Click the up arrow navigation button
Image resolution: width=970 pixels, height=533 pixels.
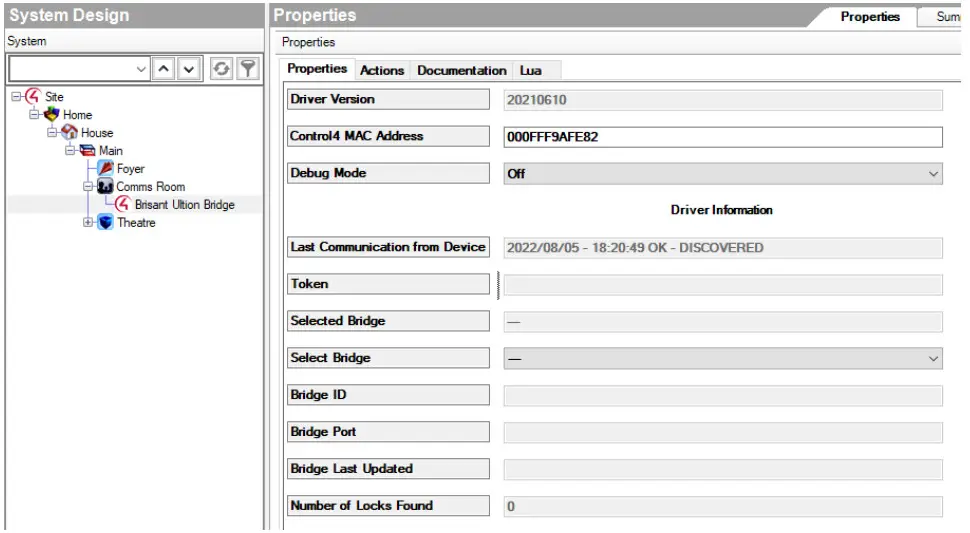click(163, 69)
